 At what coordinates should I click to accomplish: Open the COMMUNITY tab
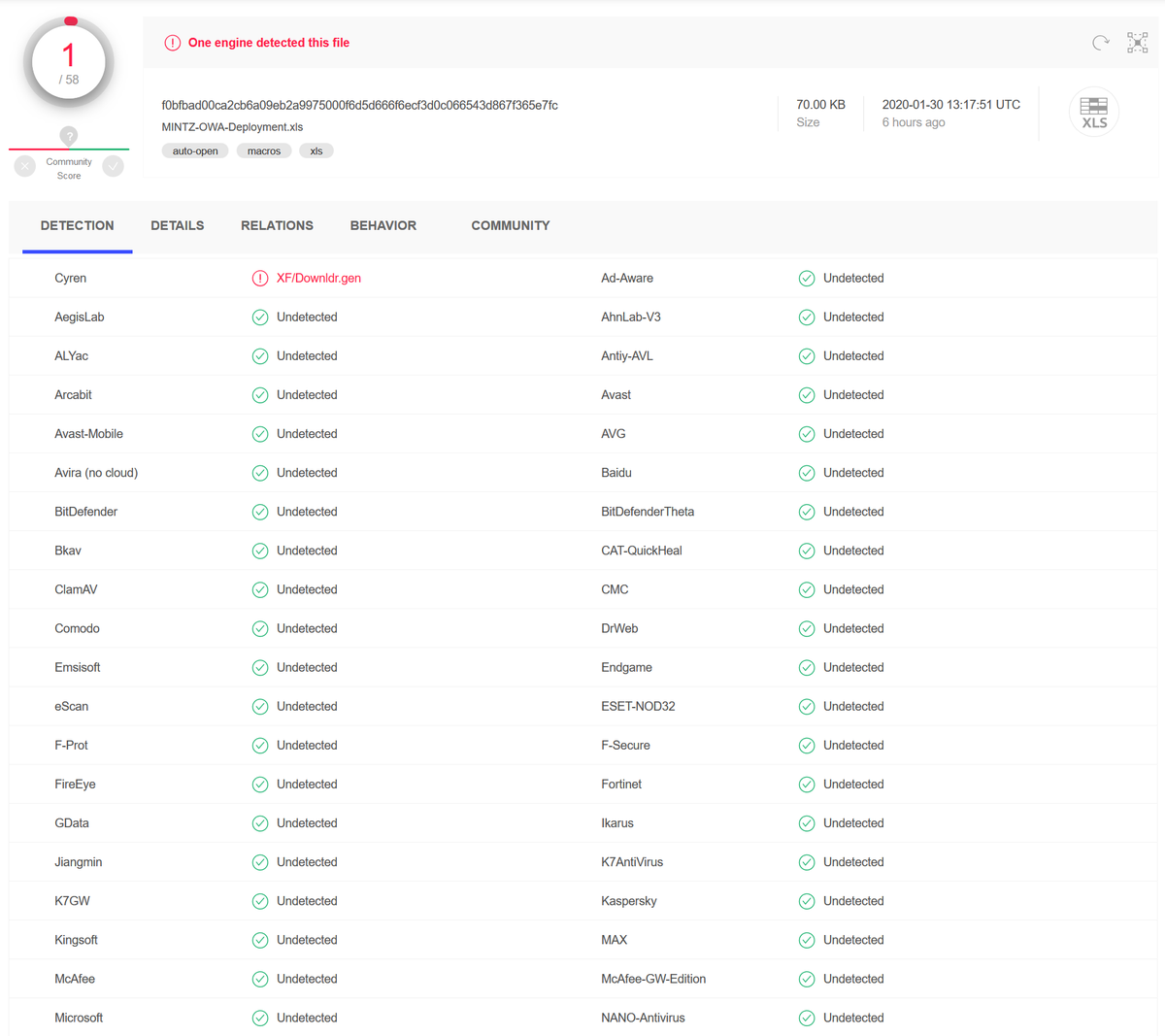coord(511,225)
